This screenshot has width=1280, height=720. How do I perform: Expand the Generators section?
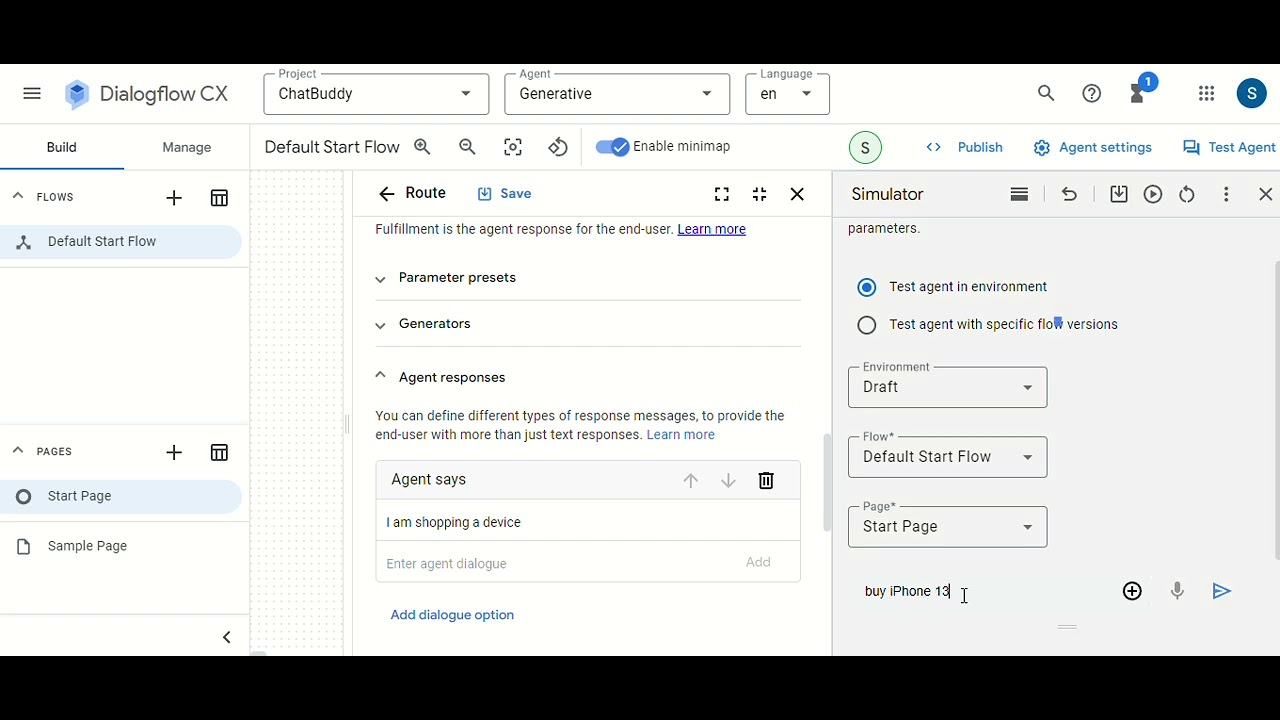588,324
